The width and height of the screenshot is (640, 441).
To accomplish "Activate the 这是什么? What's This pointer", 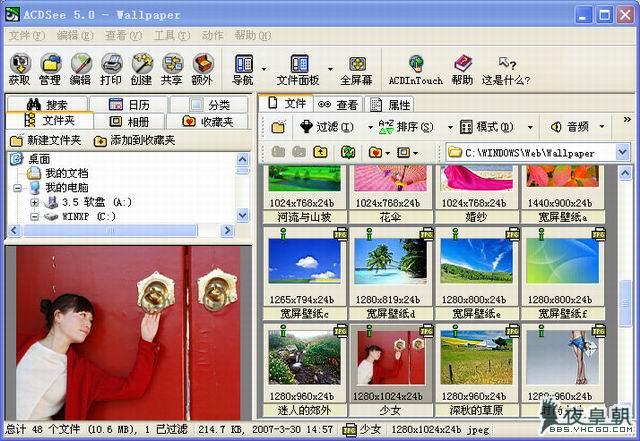I will 506,69.
